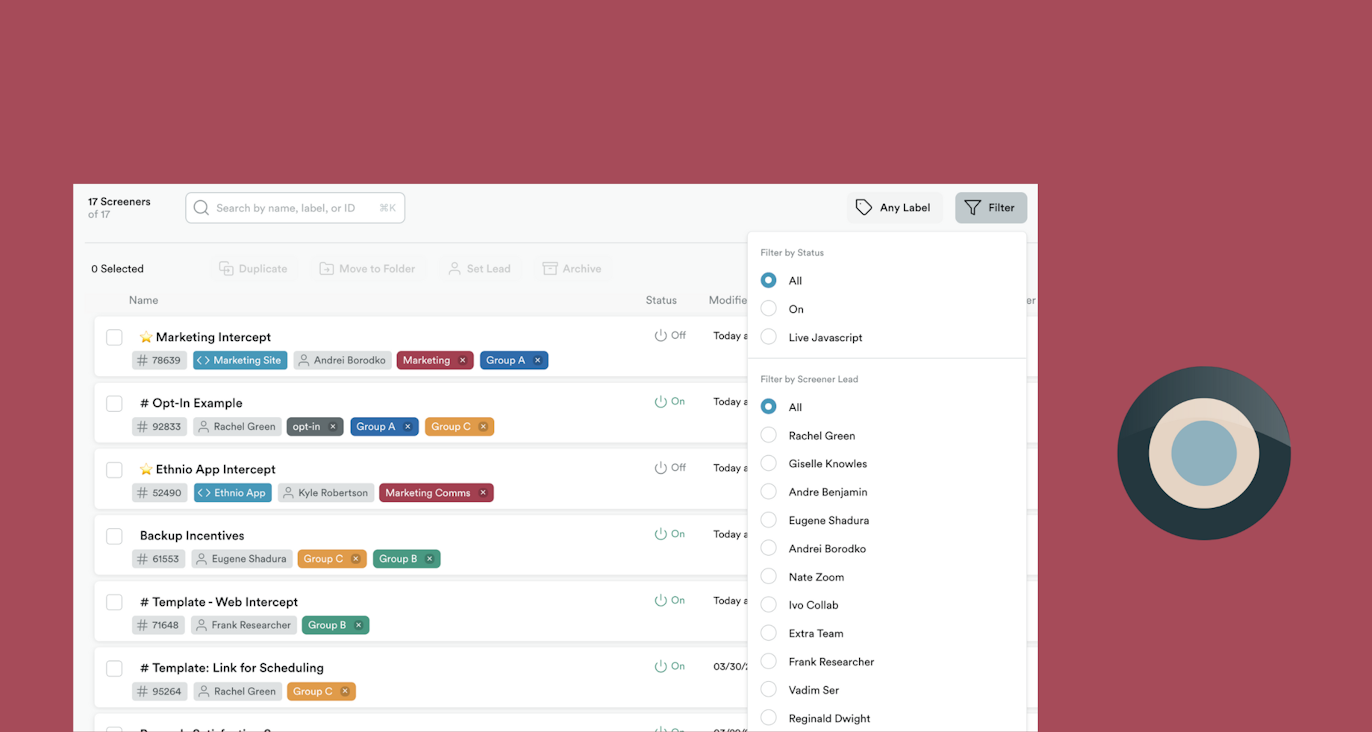Click the Name column header
Image resolution: width=1372 pixels, height=732 pixels.
coord(143,300)
